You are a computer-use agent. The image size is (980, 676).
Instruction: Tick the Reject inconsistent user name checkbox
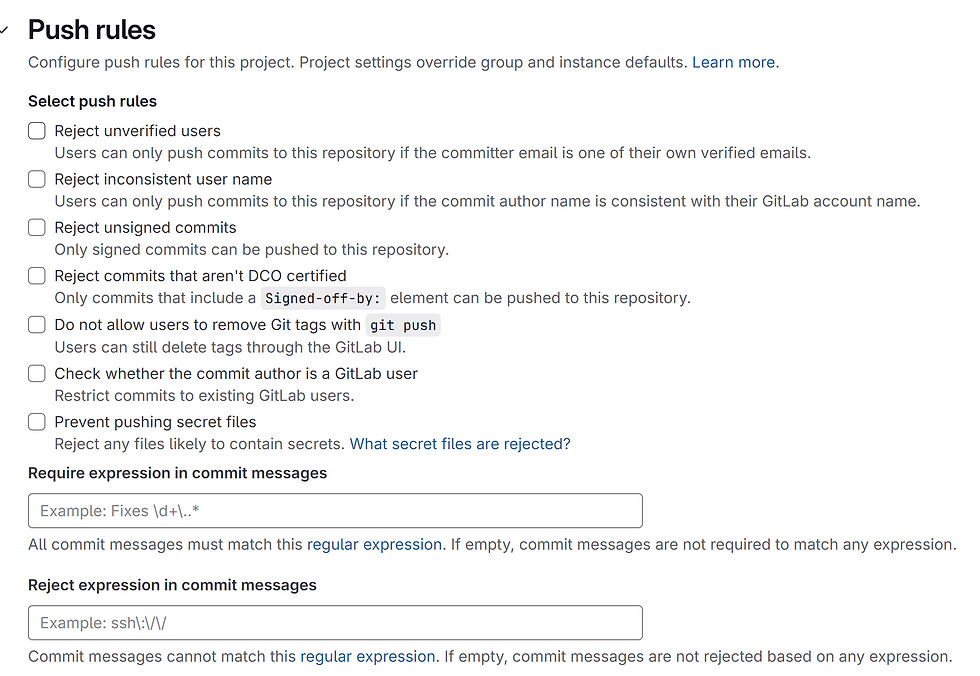tap(37, 179)
